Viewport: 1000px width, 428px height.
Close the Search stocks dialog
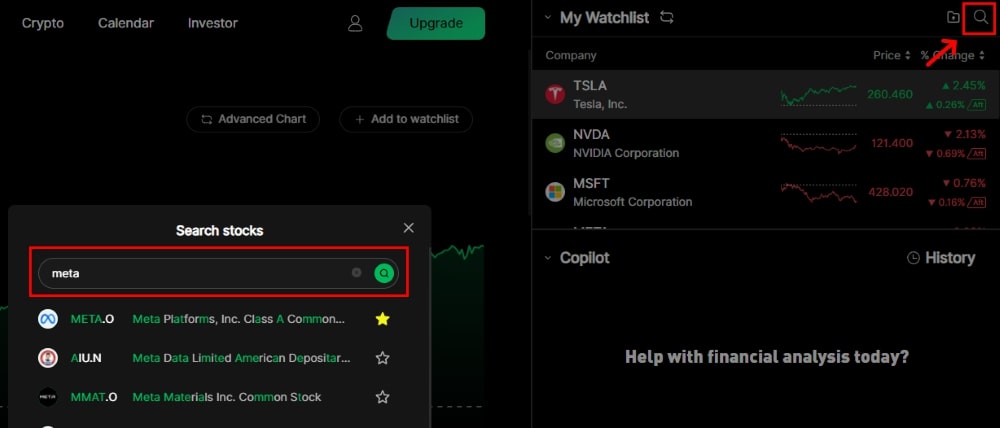tap(408, 229)
